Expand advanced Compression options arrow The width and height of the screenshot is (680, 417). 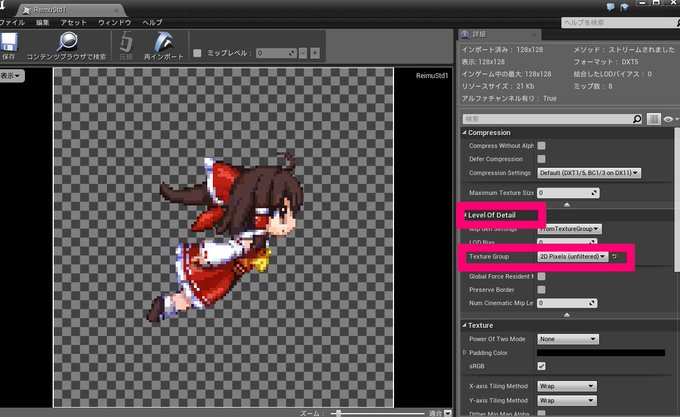566,204
